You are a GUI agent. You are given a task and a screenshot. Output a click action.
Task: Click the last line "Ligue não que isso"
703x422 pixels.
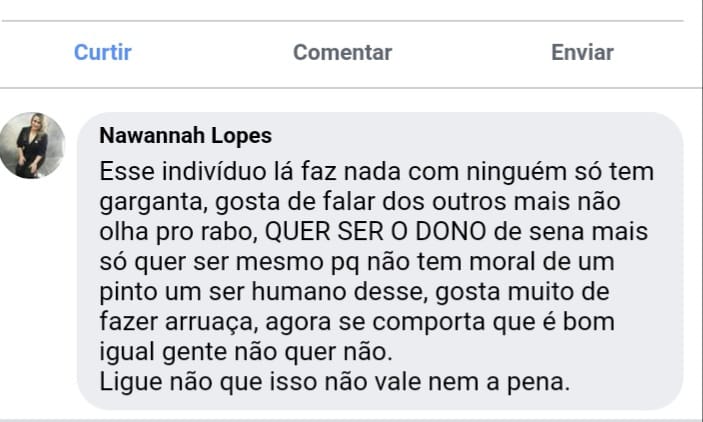point(334,381)
